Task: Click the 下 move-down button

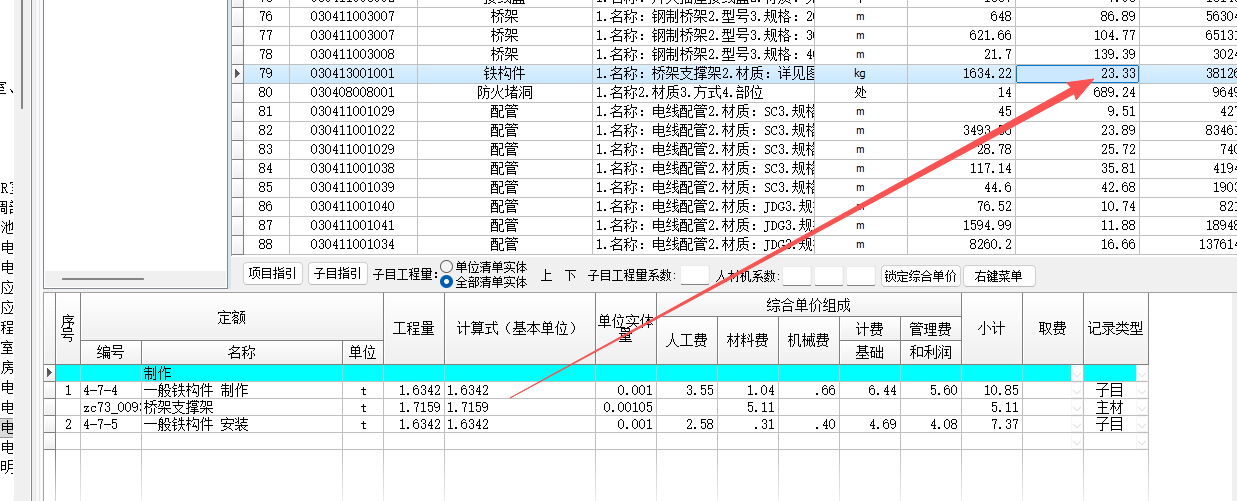Action: coord(571,275)
